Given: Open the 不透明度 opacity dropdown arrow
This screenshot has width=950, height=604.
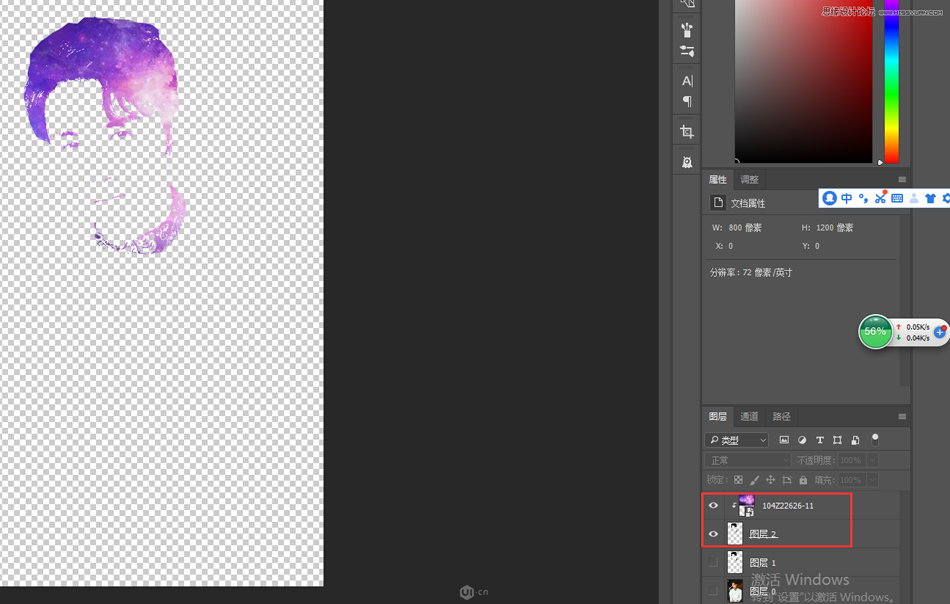Looking at the screenshot, I should coord(872,460).
